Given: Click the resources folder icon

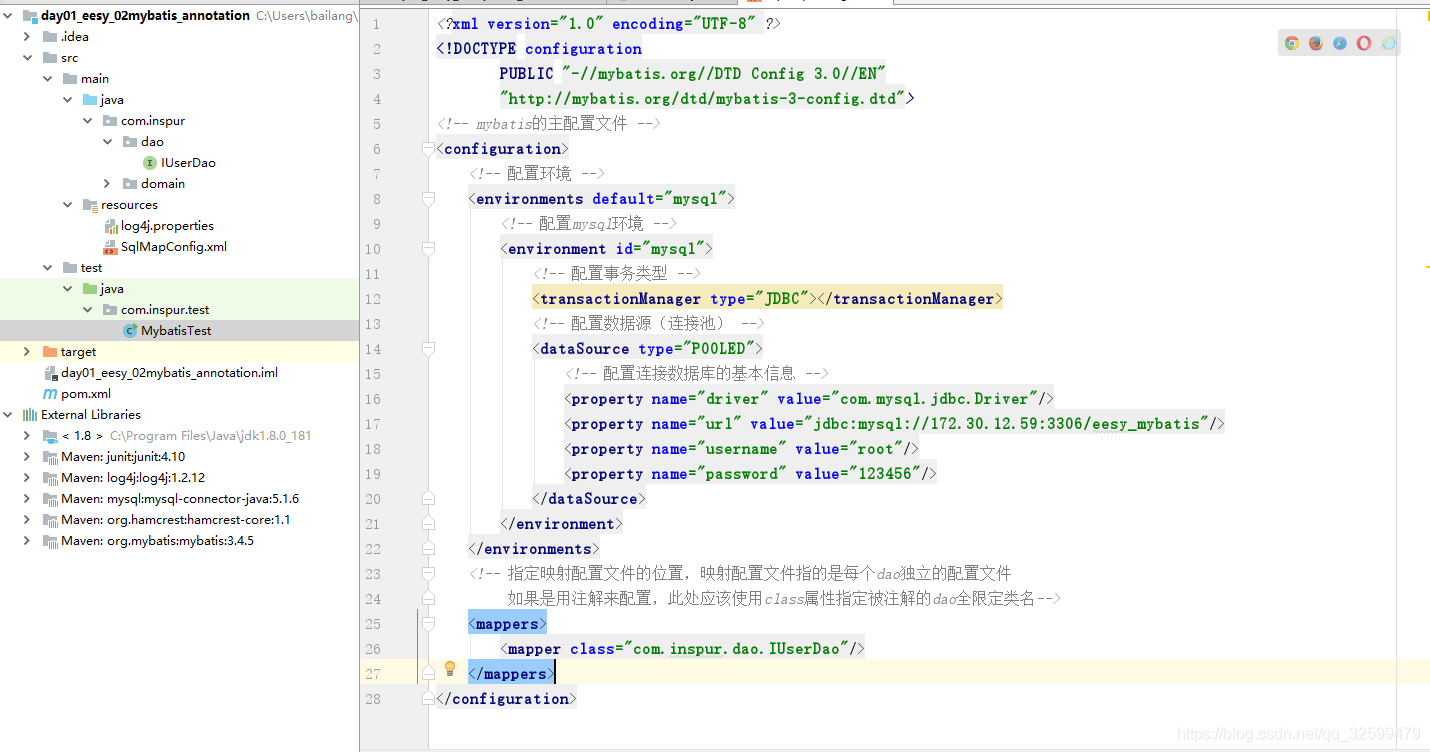Looking at the screenshot, I should coord(90,205).
